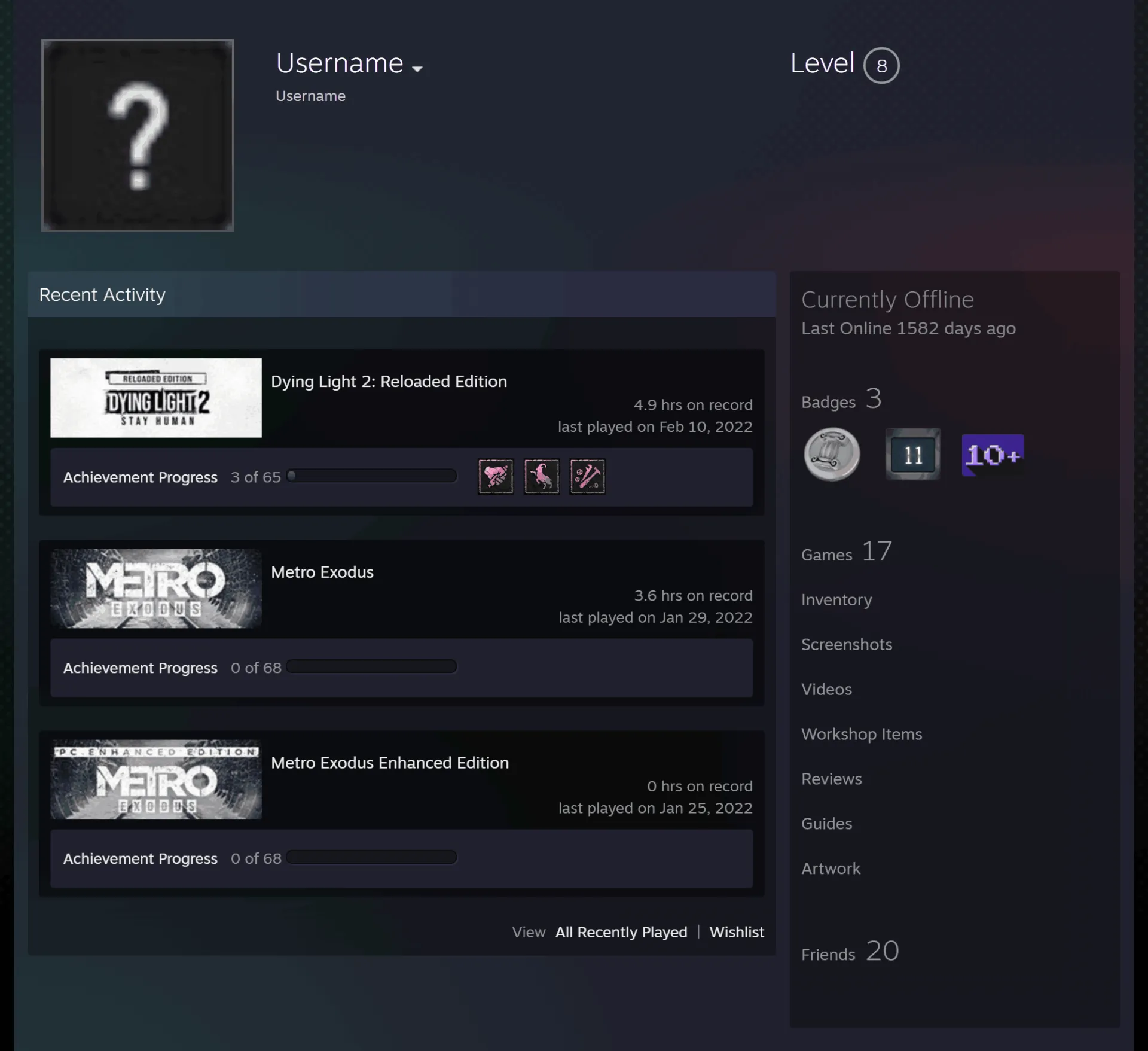This screenshot has width=1148, height=1051.
Task: Click the question mark profile avatar
Action: (x=138, y=135)
